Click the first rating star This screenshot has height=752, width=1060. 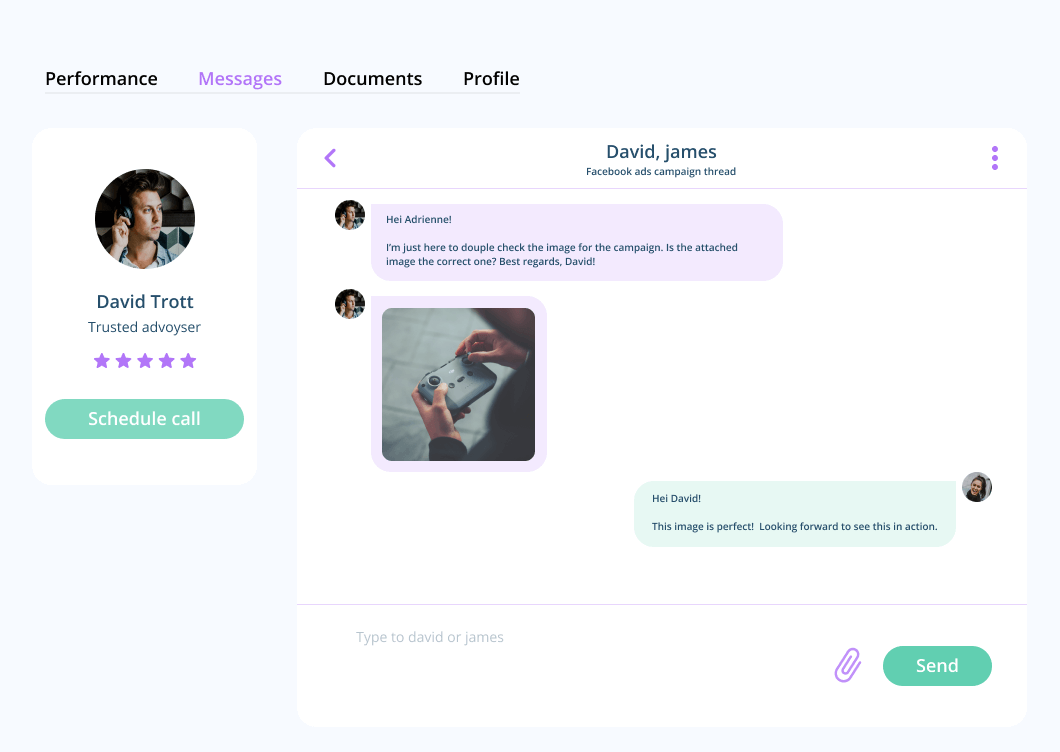[102, 360]
